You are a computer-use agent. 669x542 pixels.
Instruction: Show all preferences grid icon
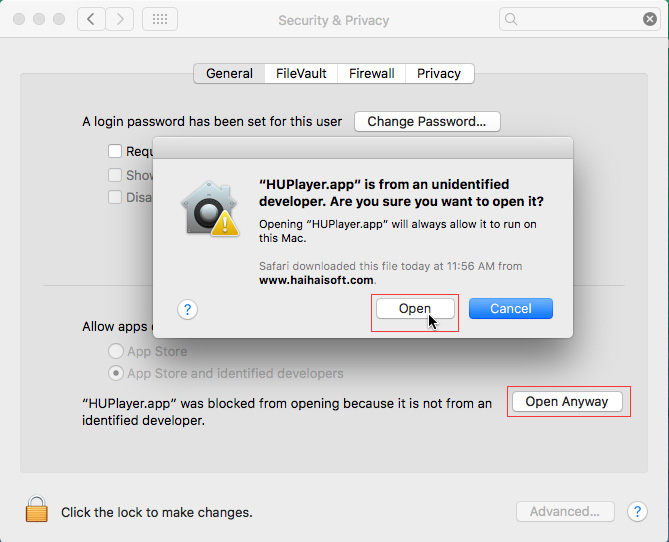(x=160, y=19)
